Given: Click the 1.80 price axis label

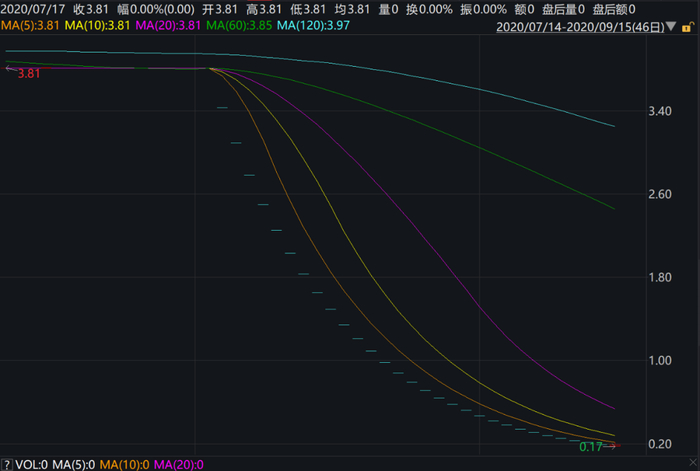Looking at the screenshot, I should (660, 278).
